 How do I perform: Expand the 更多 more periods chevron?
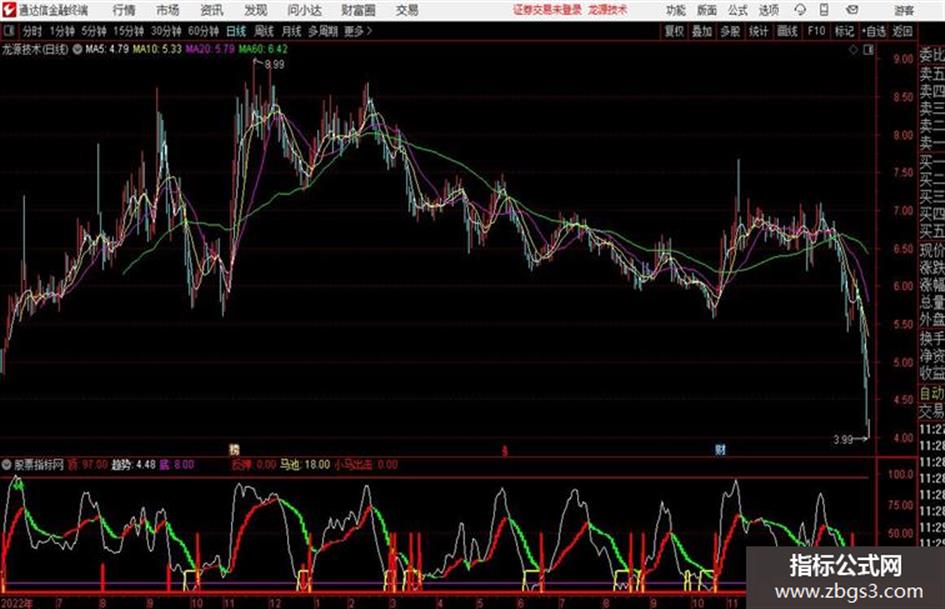click(358, 31)
